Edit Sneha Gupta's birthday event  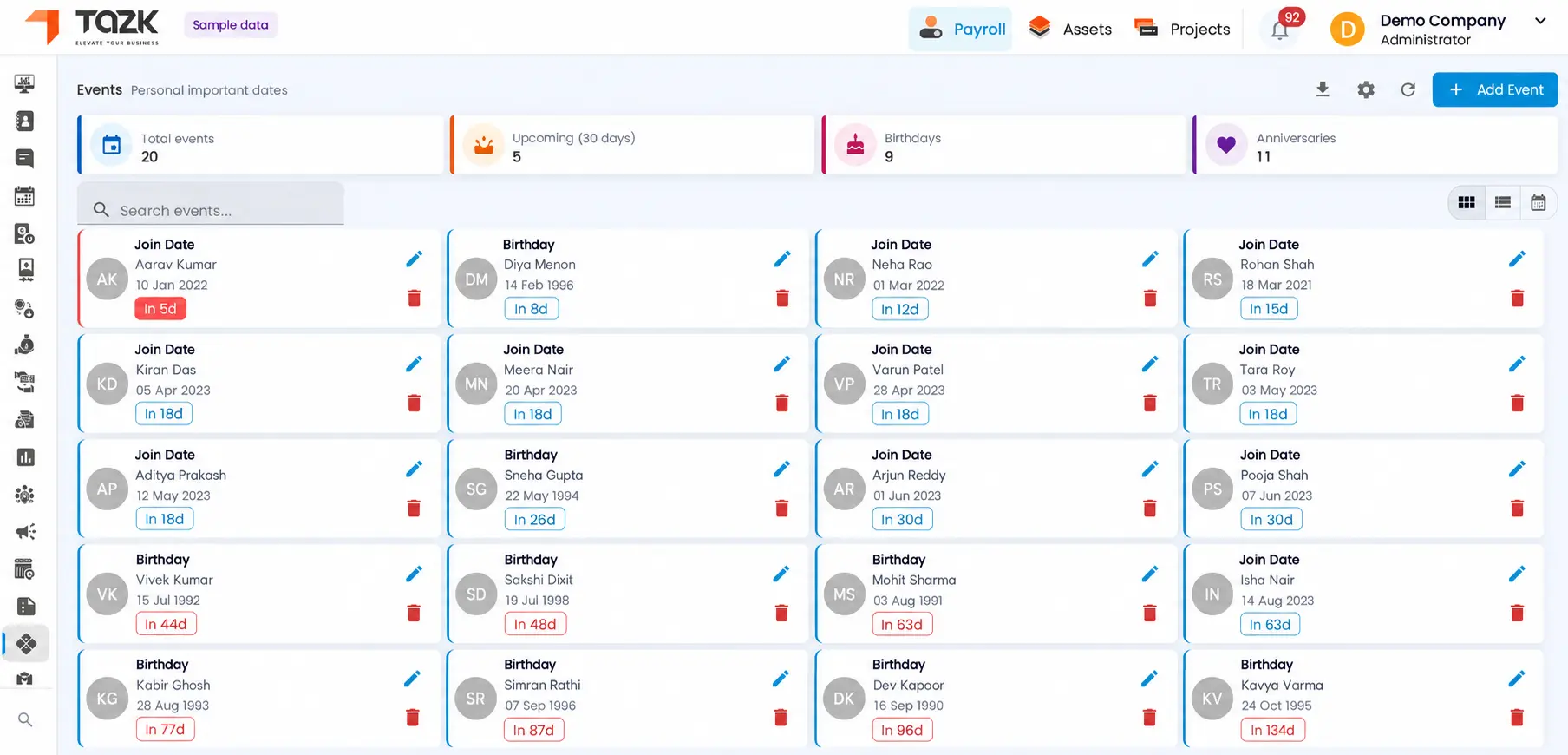[782, 469]
